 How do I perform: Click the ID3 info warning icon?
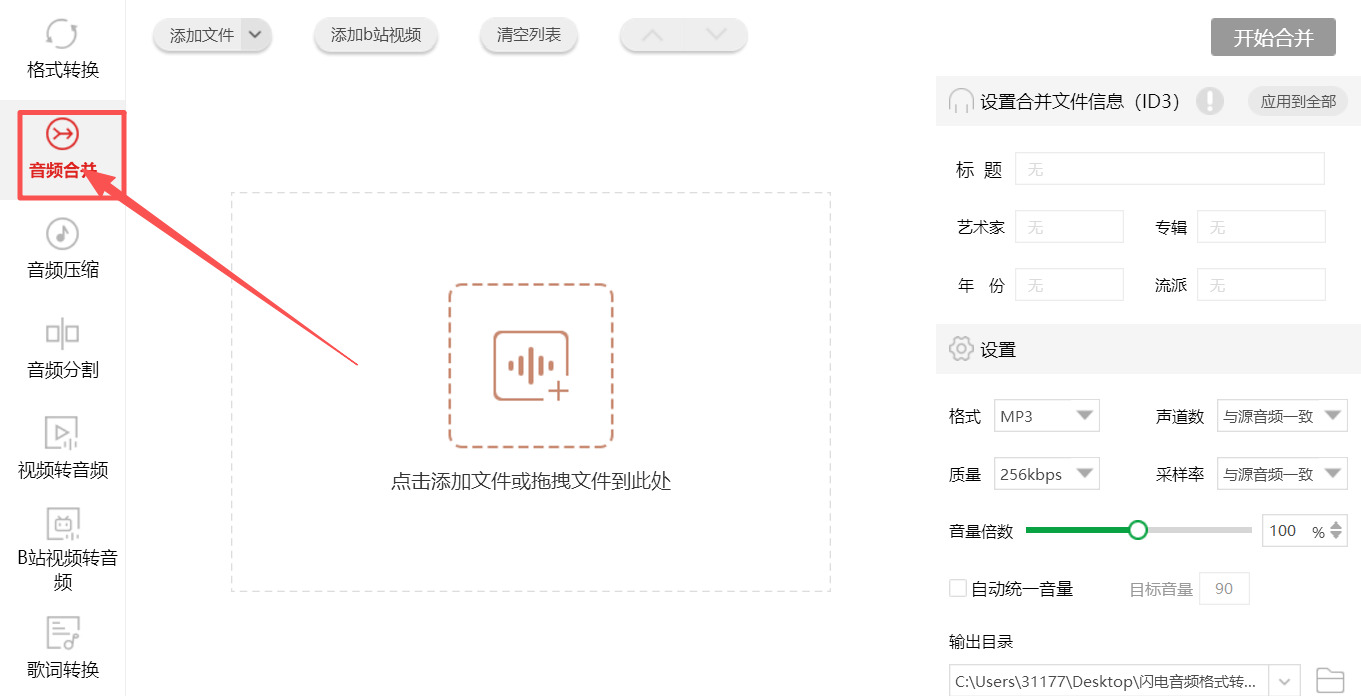tap(1209, 101)
